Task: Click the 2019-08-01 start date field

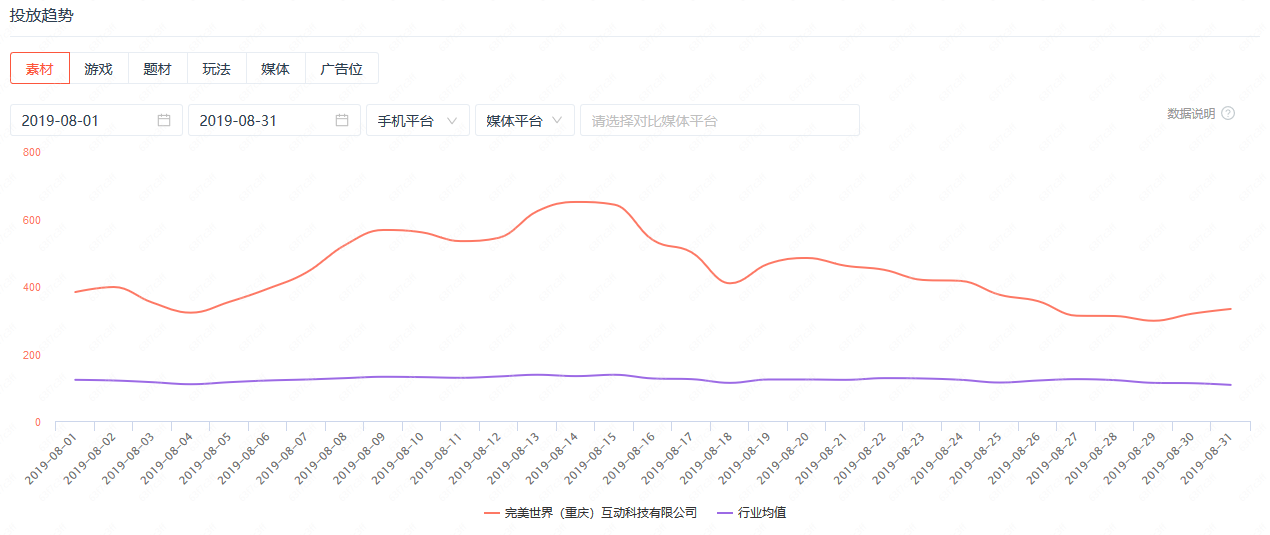Action: point(96,120)
